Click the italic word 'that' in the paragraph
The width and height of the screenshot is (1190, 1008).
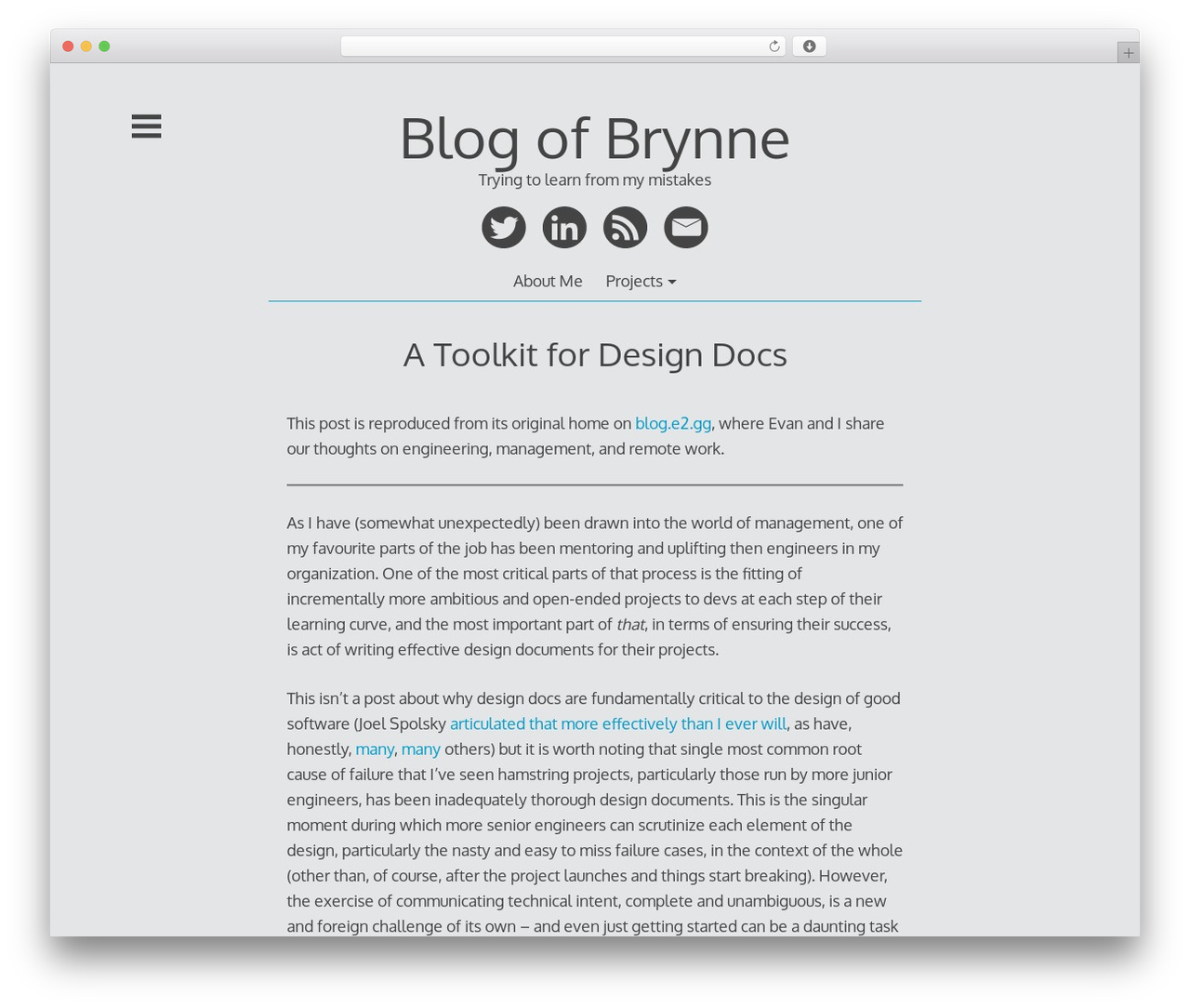click(x=630, y=624)
